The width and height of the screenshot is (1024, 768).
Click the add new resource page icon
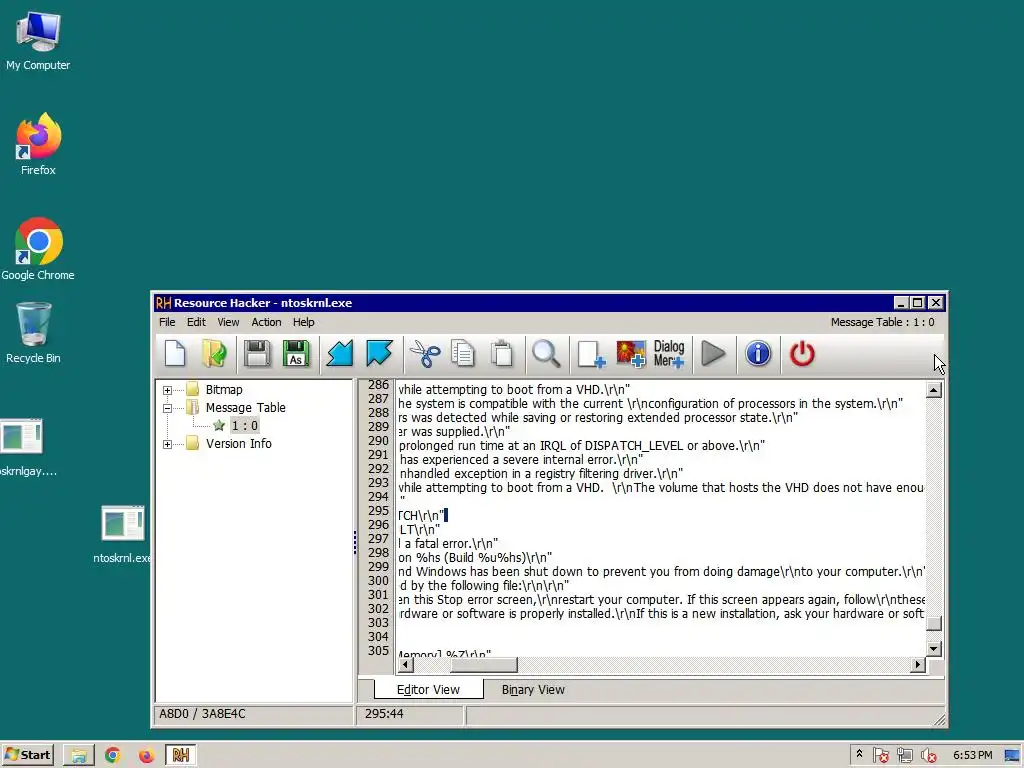pos(591,354)
